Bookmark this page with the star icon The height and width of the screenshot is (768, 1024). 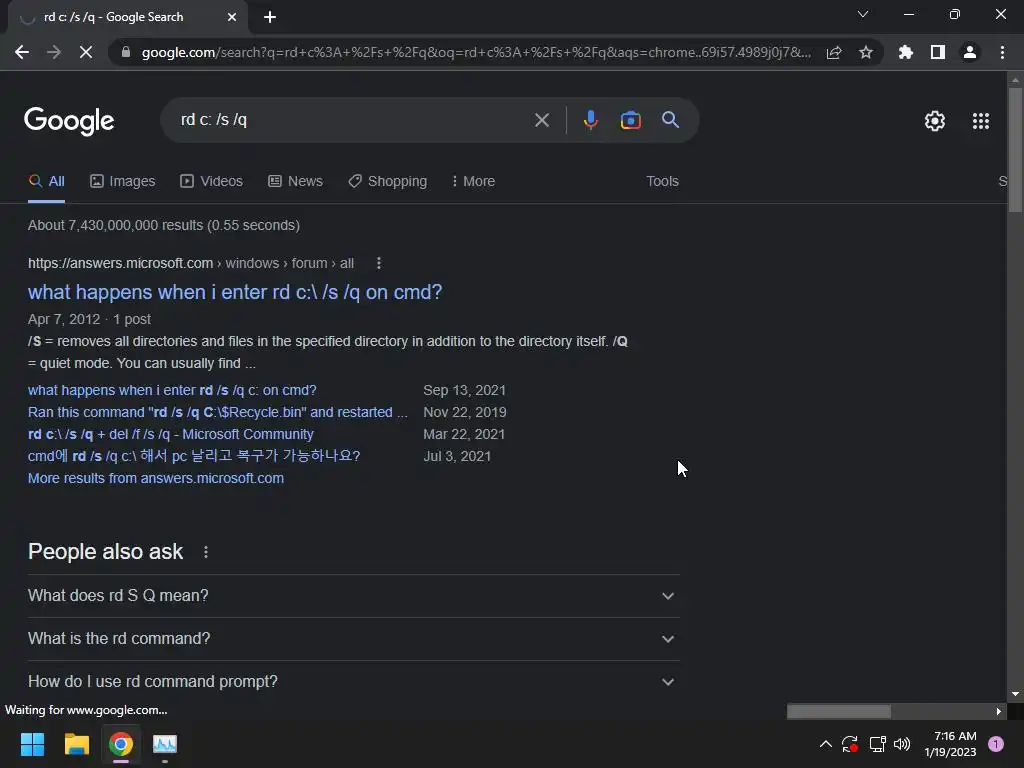(x=866, y=52)
